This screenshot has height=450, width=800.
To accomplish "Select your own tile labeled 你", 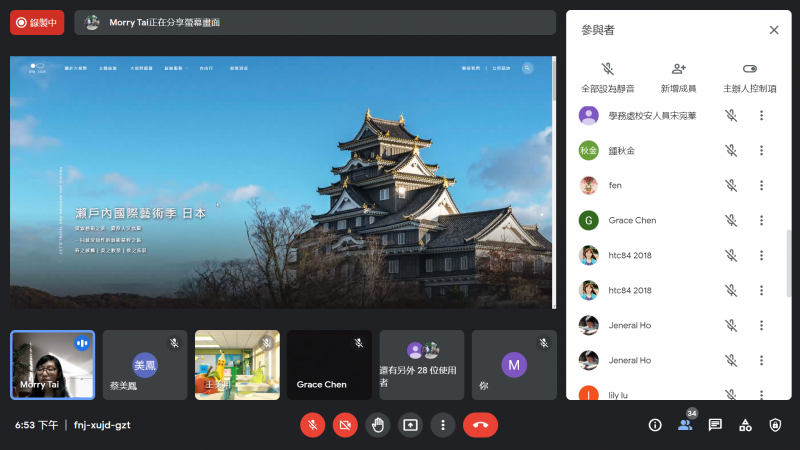I will (x=514, y=365).
